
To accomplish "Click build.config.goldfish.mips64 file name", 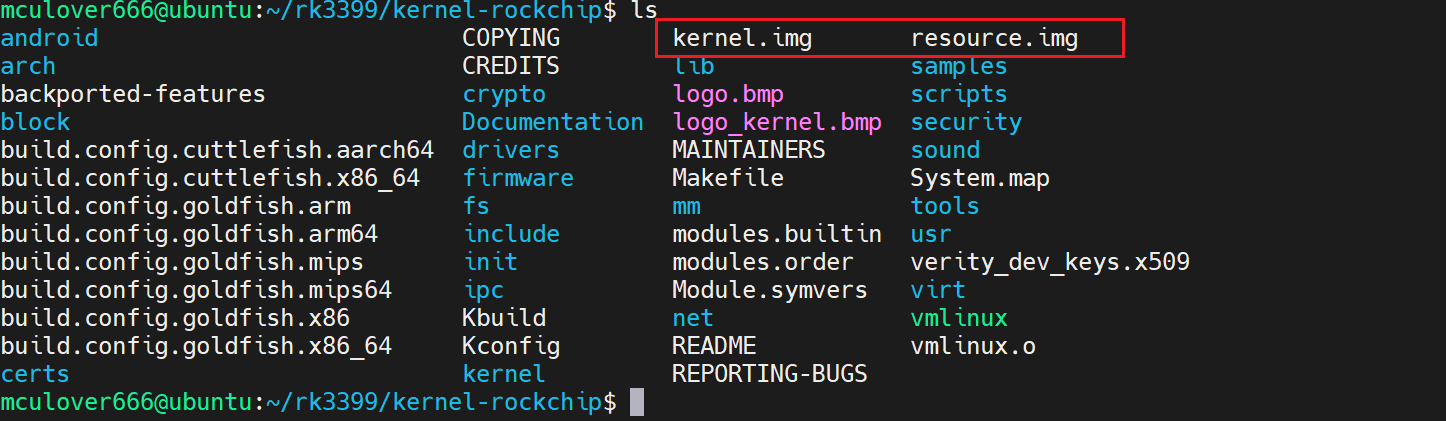I will (196, 291).
